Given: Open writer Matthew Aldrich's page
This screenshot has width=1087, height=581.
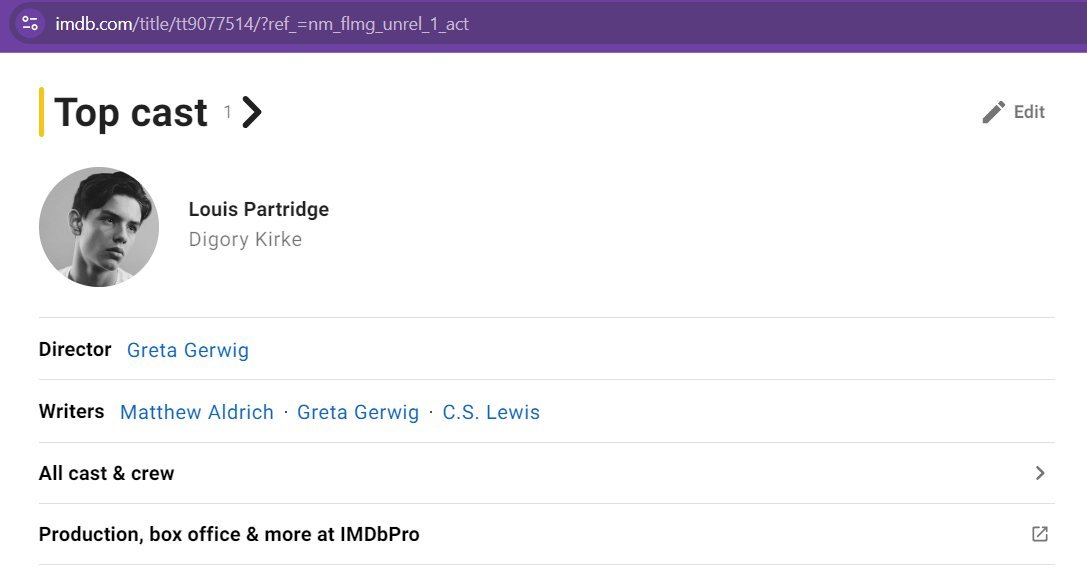Looking at the screenshot, I should tap(197, 412).
